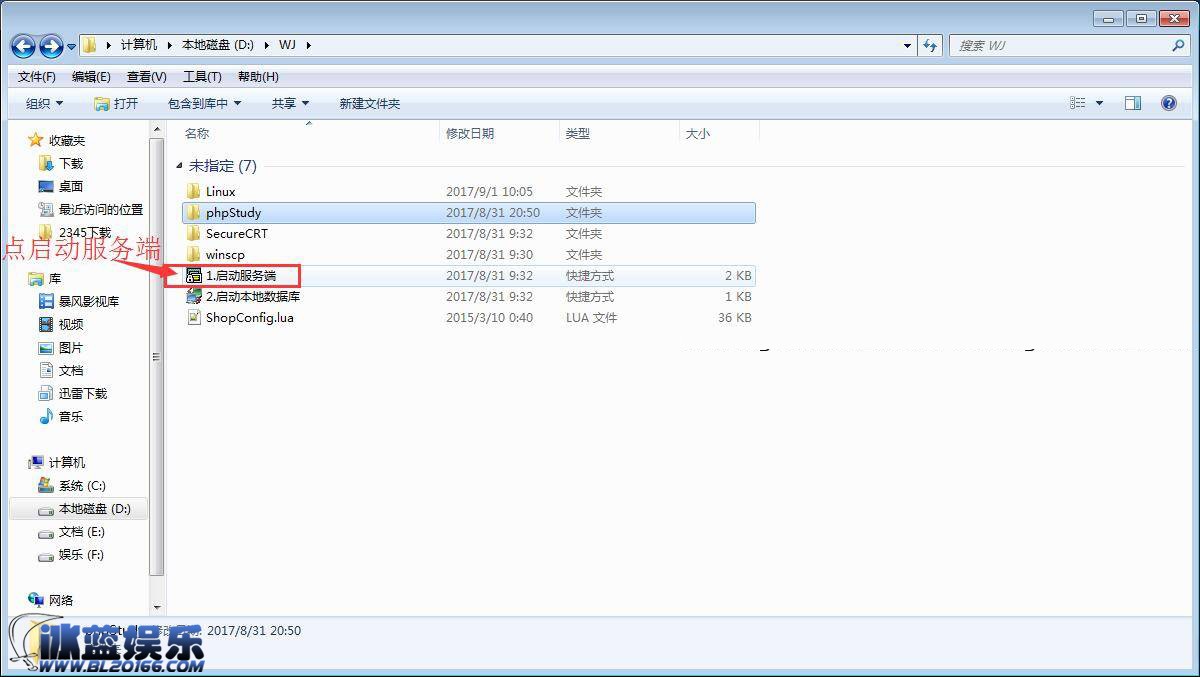Open the 包含到库中 dropdown
The width and height of the screenshot is (1200, 677).
click(204, 103)
